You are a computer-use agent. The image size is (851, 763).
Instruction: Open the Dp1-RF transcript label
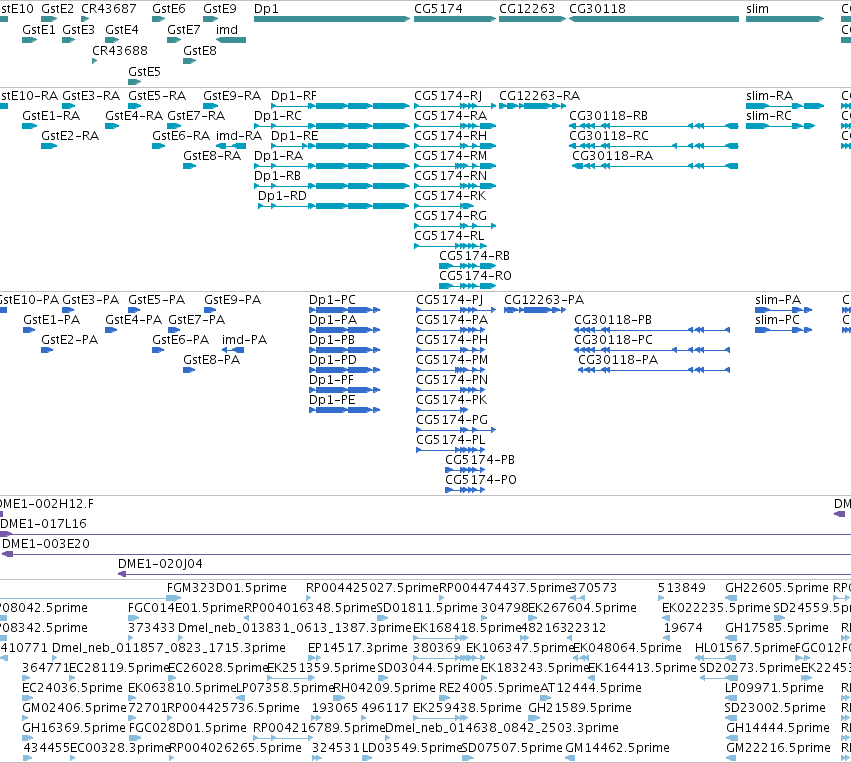294,96
